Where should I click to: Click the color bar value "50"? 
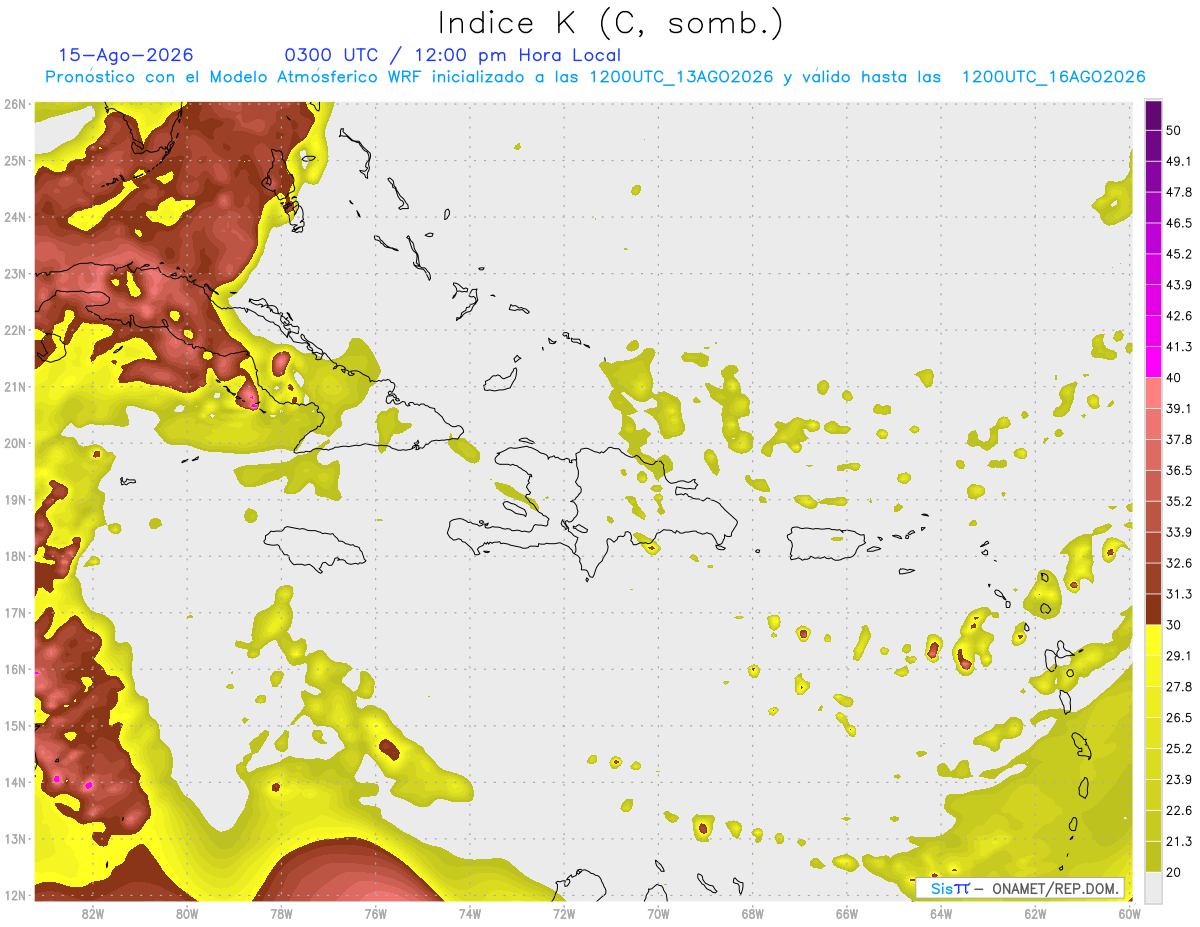[x=1174, y=130]
